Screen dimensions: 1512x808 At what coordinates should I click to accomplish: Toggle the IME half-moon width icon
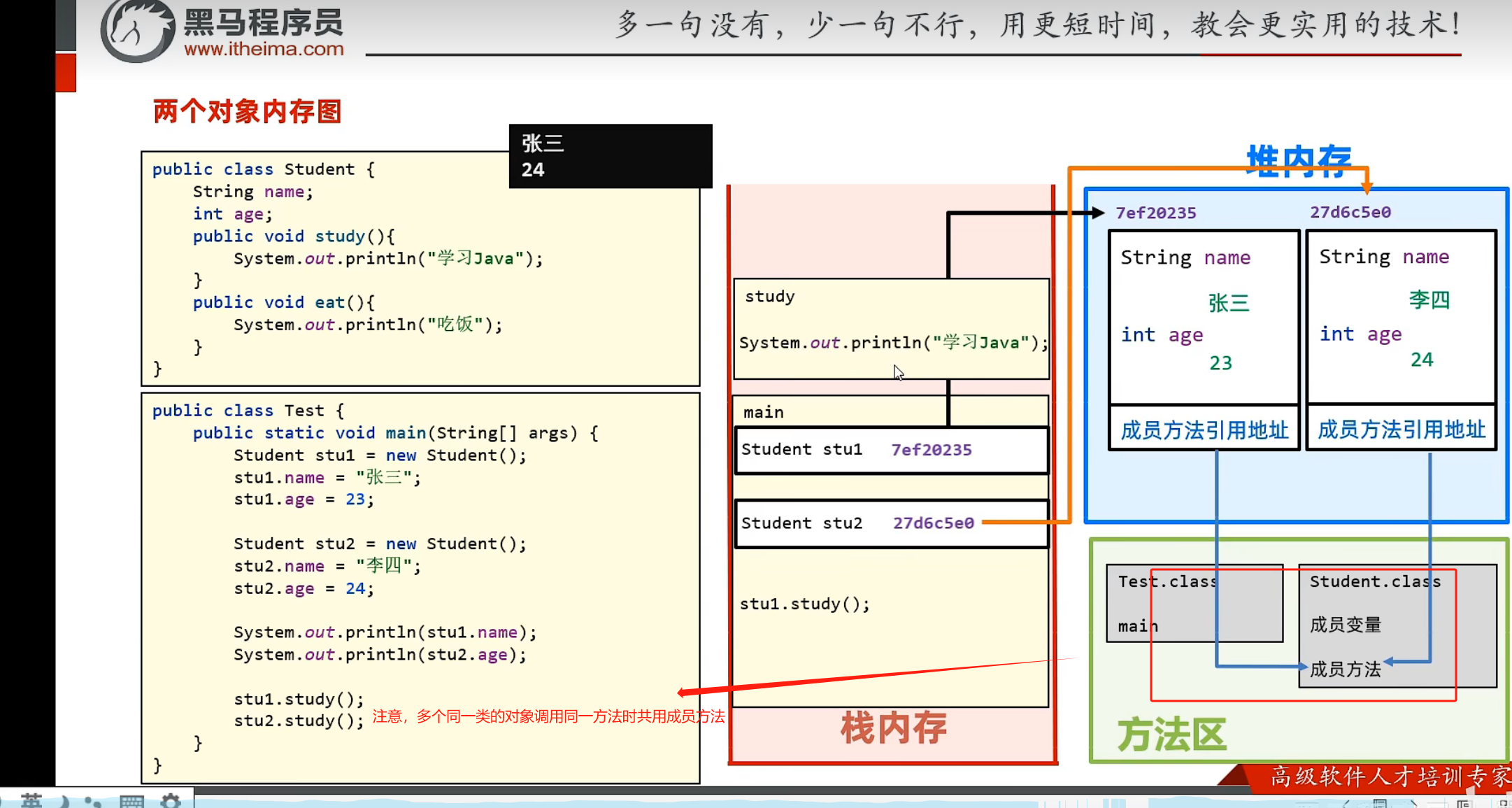point(64,802)
